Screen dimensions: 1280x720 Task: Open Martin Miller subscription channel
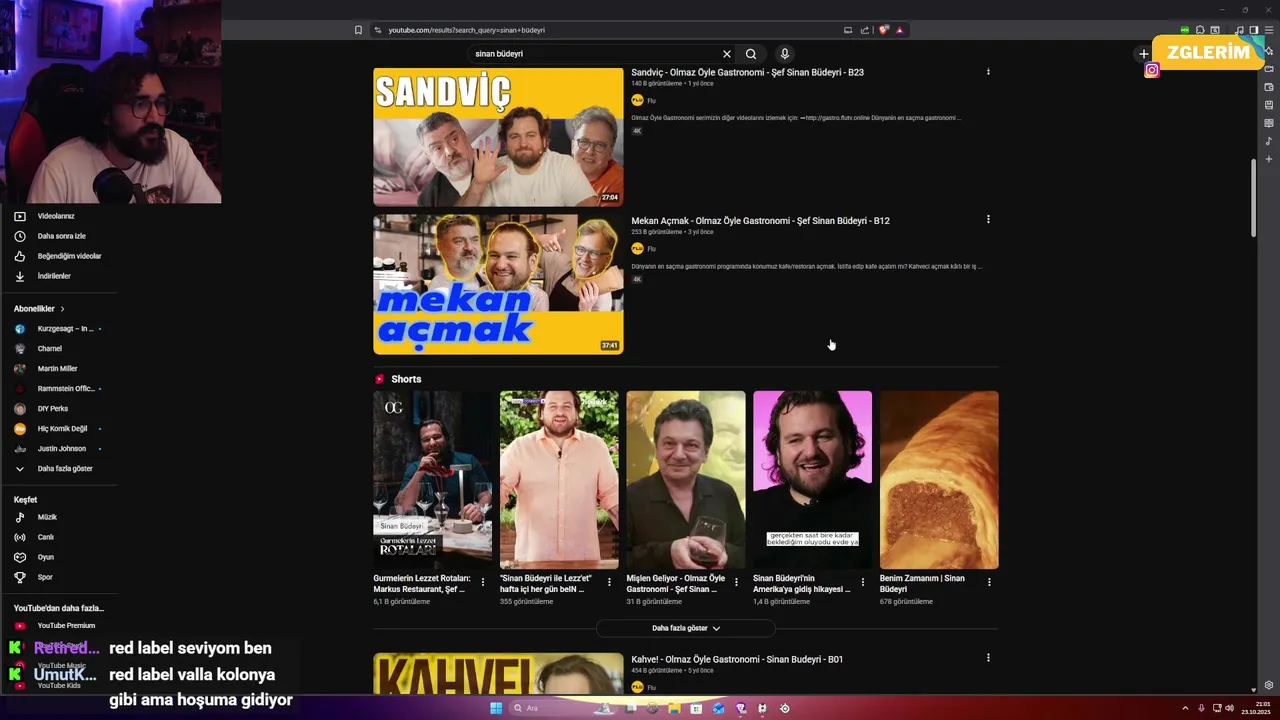[x=58, y=369]
